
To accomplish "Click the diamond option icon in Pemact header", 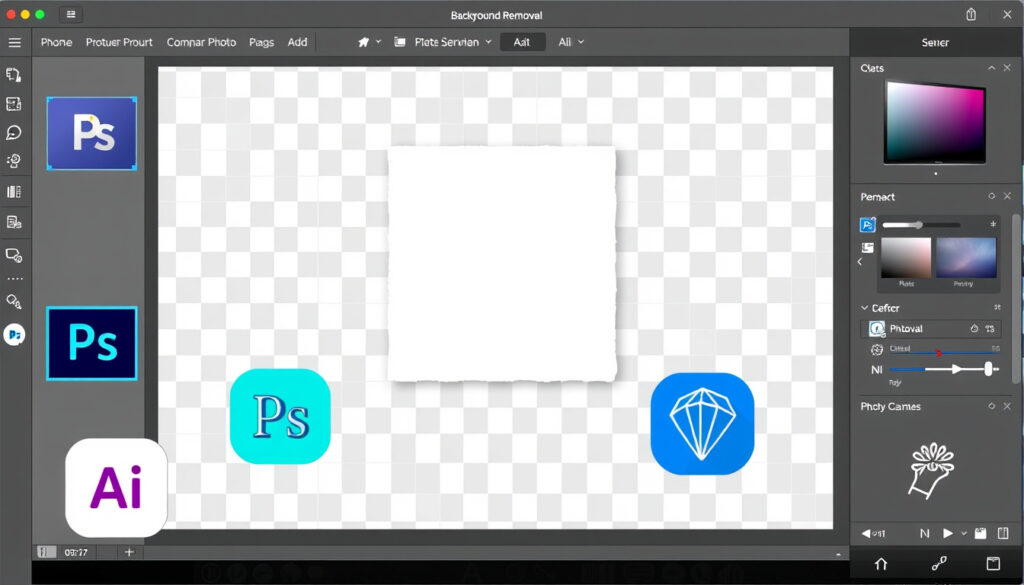I will click(x=991, y=197).
